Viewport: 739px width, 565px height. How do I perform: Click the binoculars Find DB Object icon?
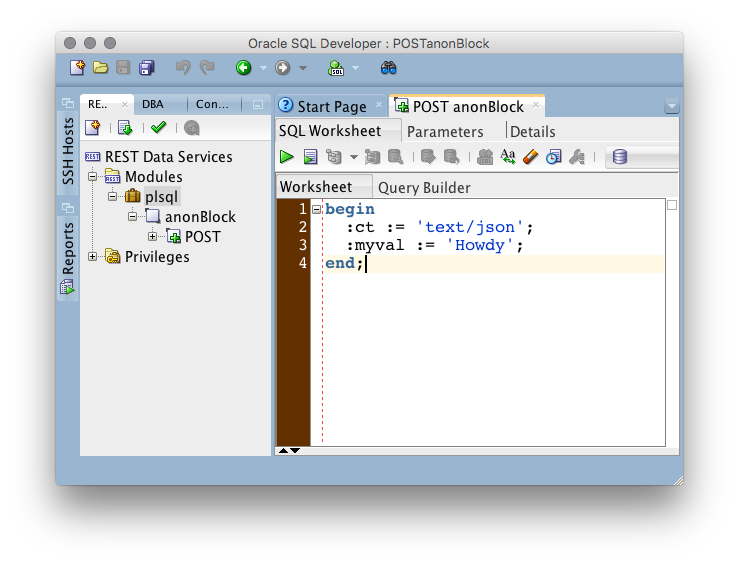[x=388, y=68]
